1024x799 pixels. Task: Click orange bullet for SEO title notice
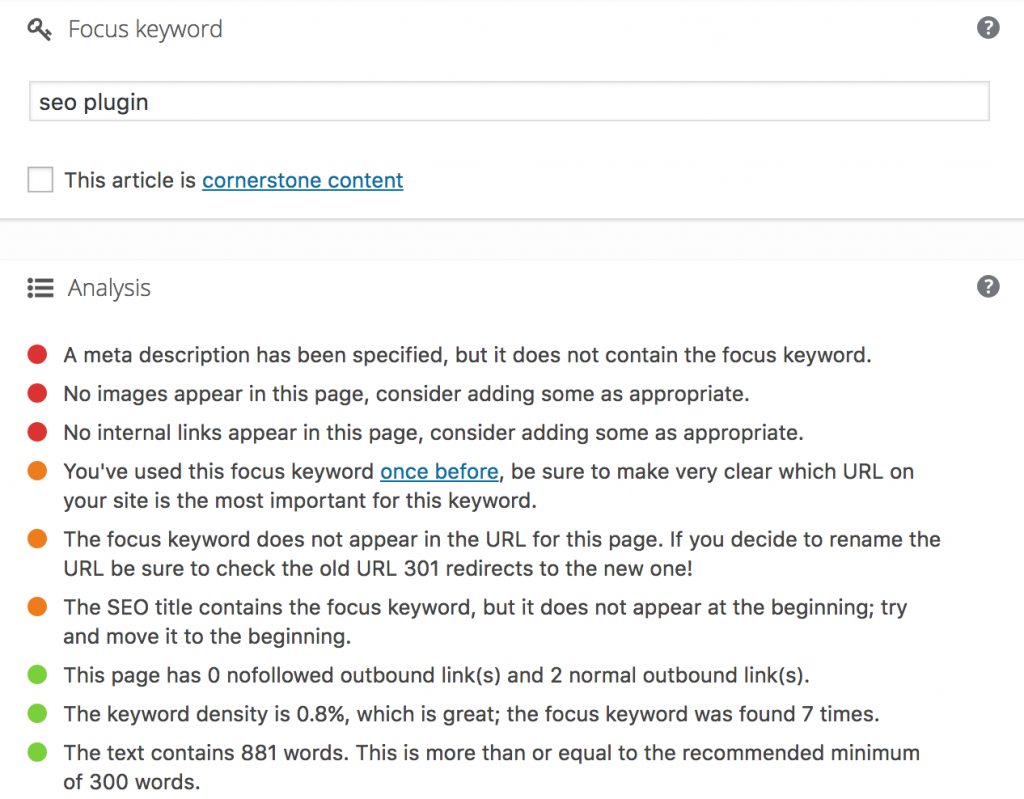38,608
